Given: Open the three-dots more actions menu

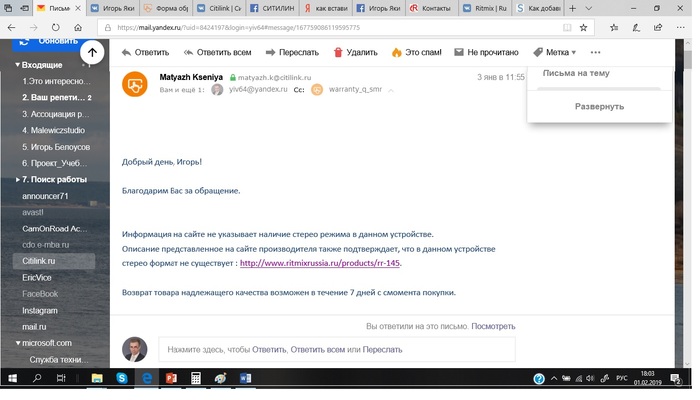Looking at the screenshot, I should (596, 52).
